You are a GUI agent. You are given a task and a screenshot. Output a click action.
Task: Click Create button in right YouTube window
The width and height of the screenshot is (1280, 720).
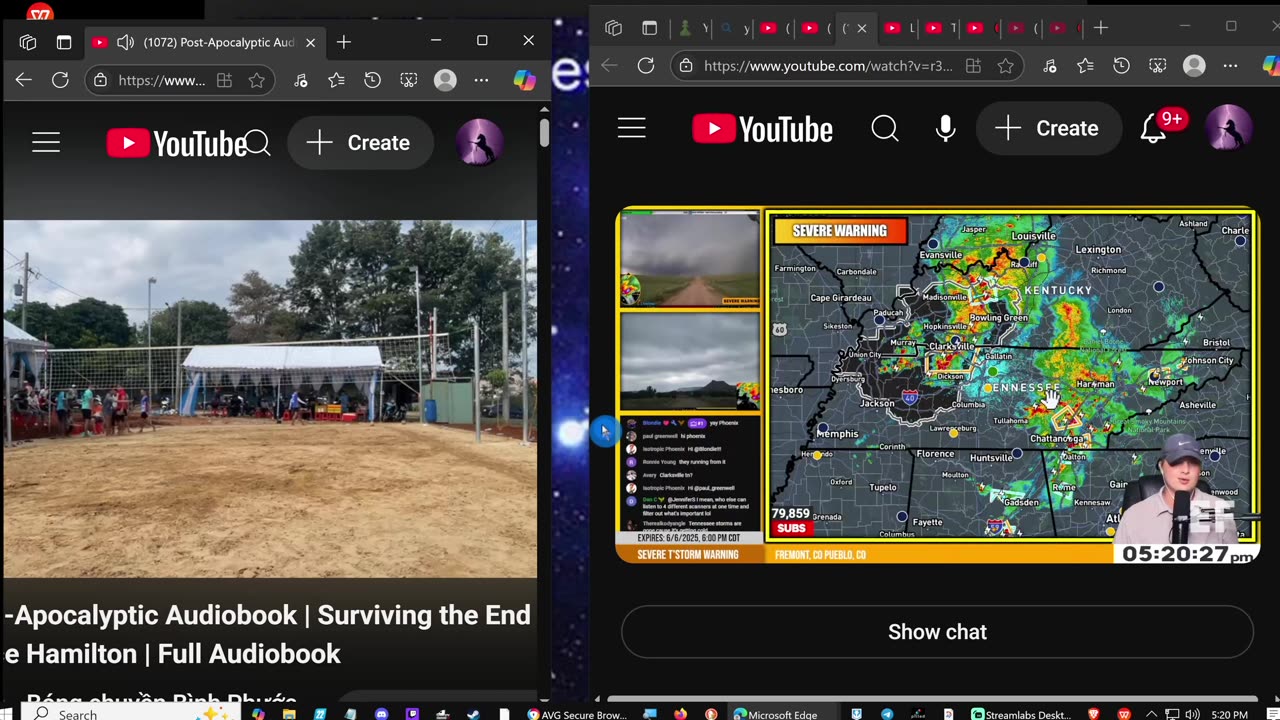coord(1049,128)
